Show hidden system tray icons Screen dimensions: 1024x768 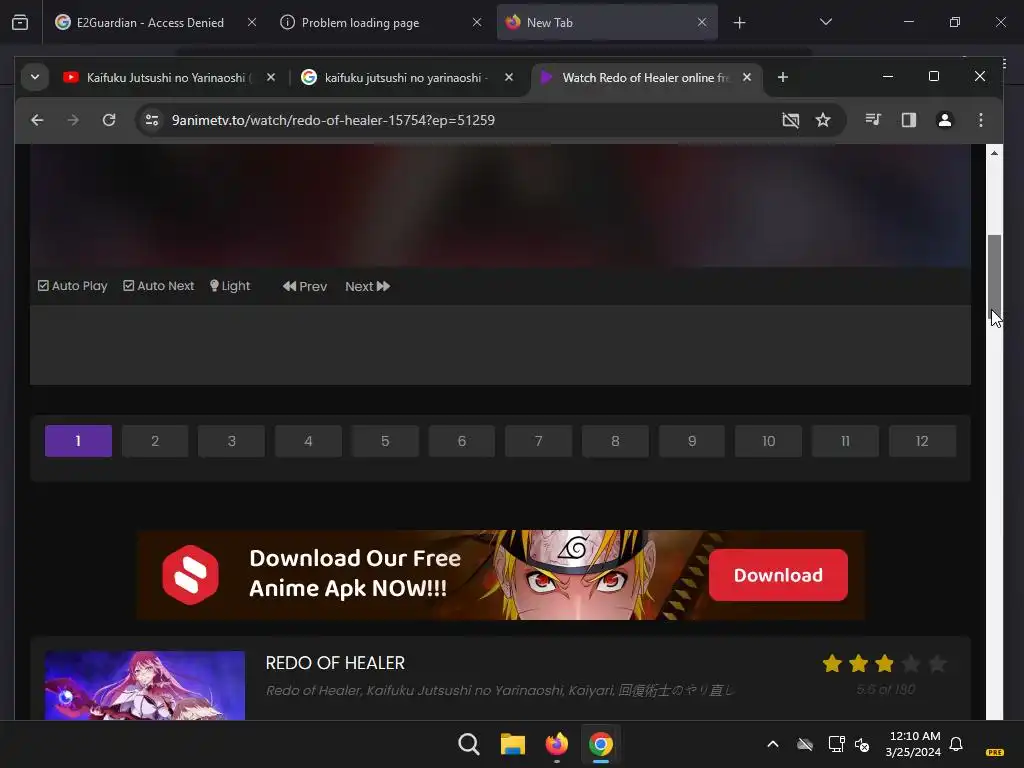773,744
